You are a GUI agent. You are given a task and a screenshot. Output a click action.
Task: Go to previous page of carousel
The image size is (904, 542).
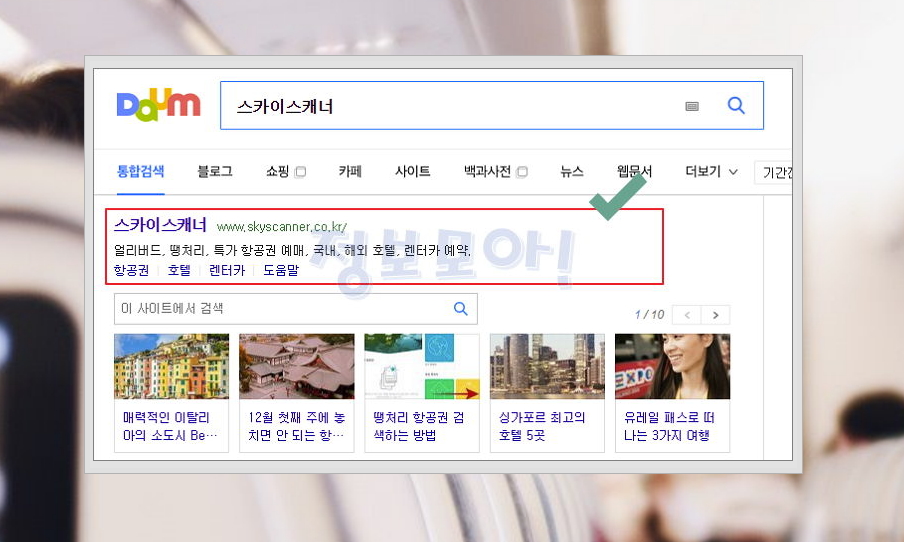tap(687, 315)
